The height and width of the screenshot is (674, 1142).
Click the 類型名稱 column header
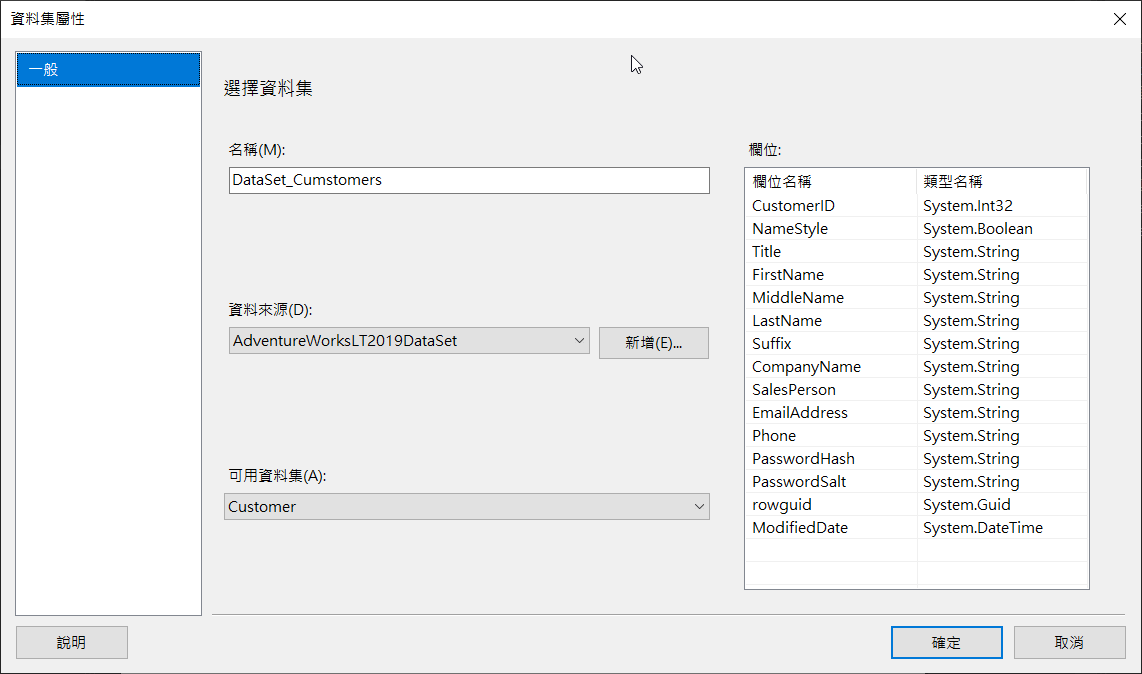(x=1000, y=182)
